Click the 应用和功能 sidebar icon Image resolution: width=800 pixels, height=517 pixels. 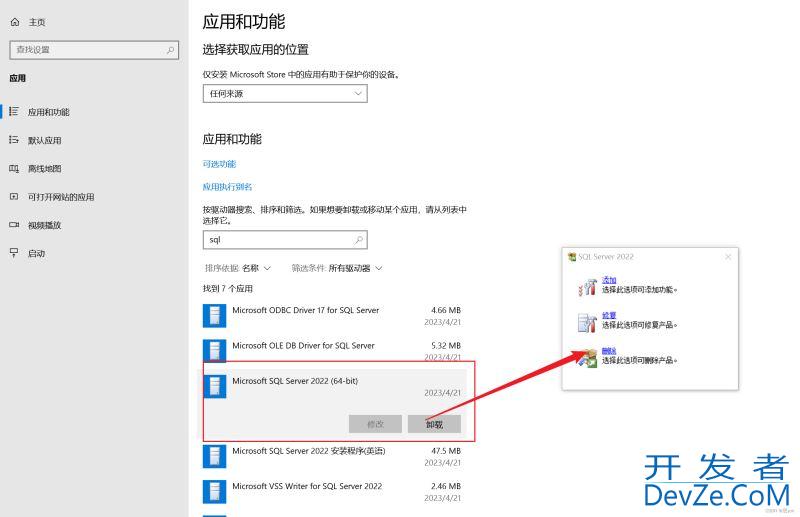[14, 111]
